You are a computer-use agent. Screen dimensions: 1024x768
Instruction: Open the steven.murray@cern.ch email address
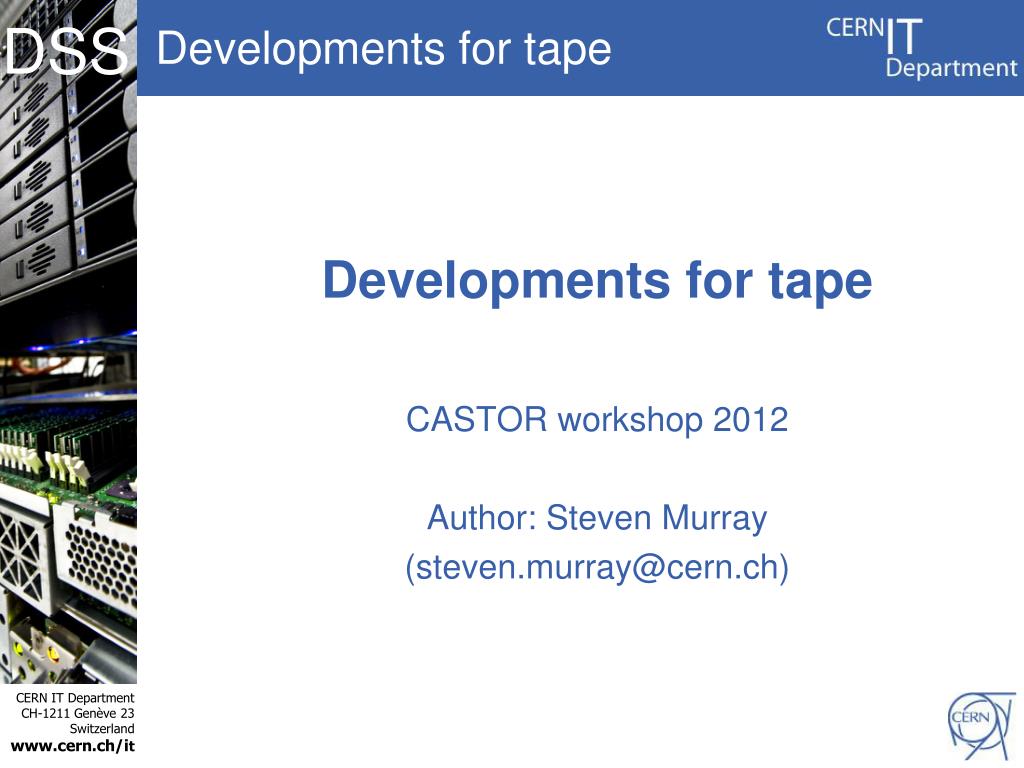(597, 568)
